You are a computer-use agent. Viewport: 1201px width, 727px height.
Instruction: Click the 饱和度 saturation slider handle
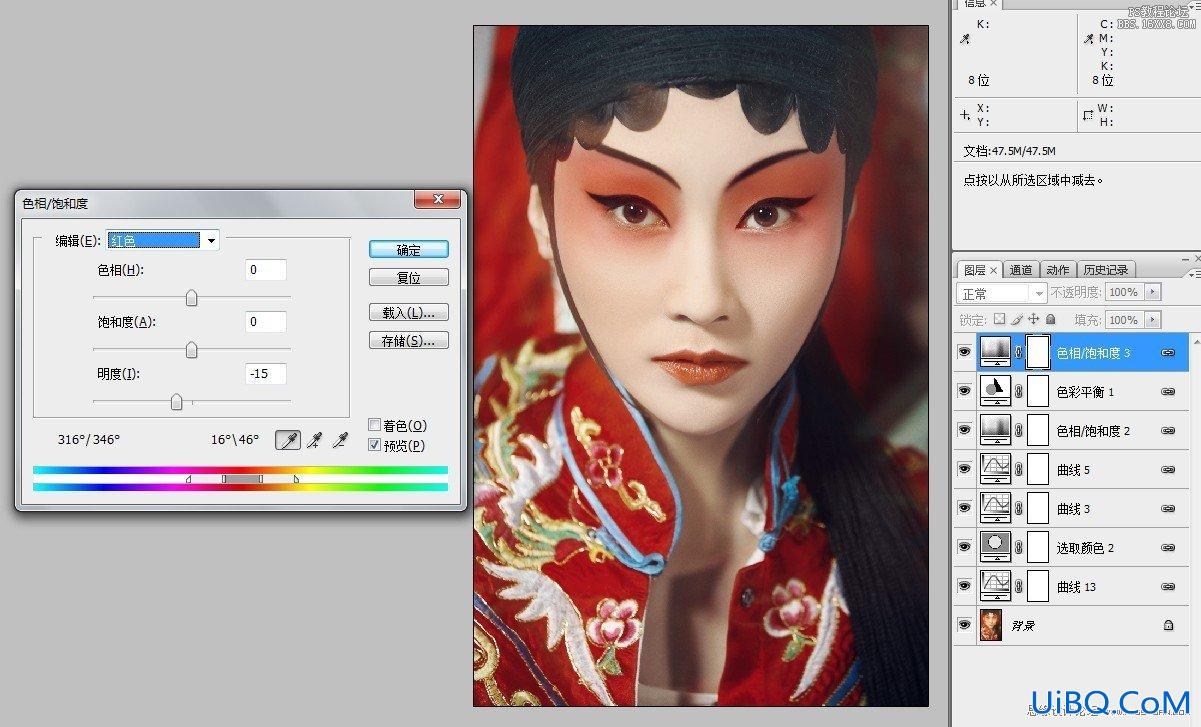point(191,350)
